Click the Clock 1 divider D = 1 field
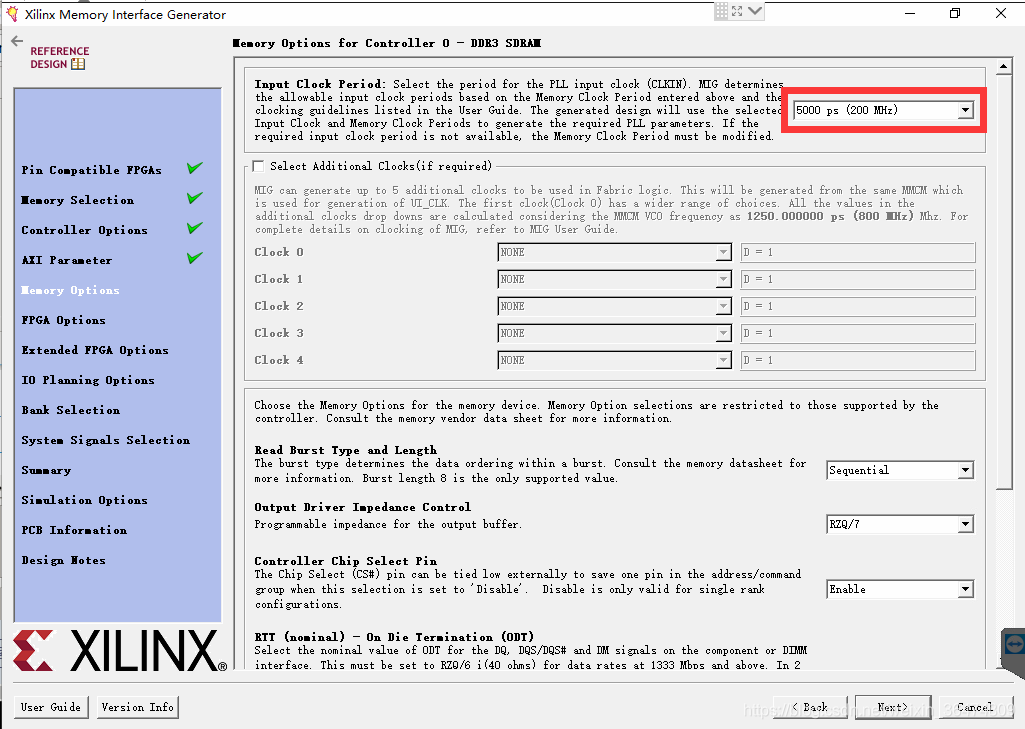Screen dimensions: 1025x729 pyautogui.click(x=858, y=279)
